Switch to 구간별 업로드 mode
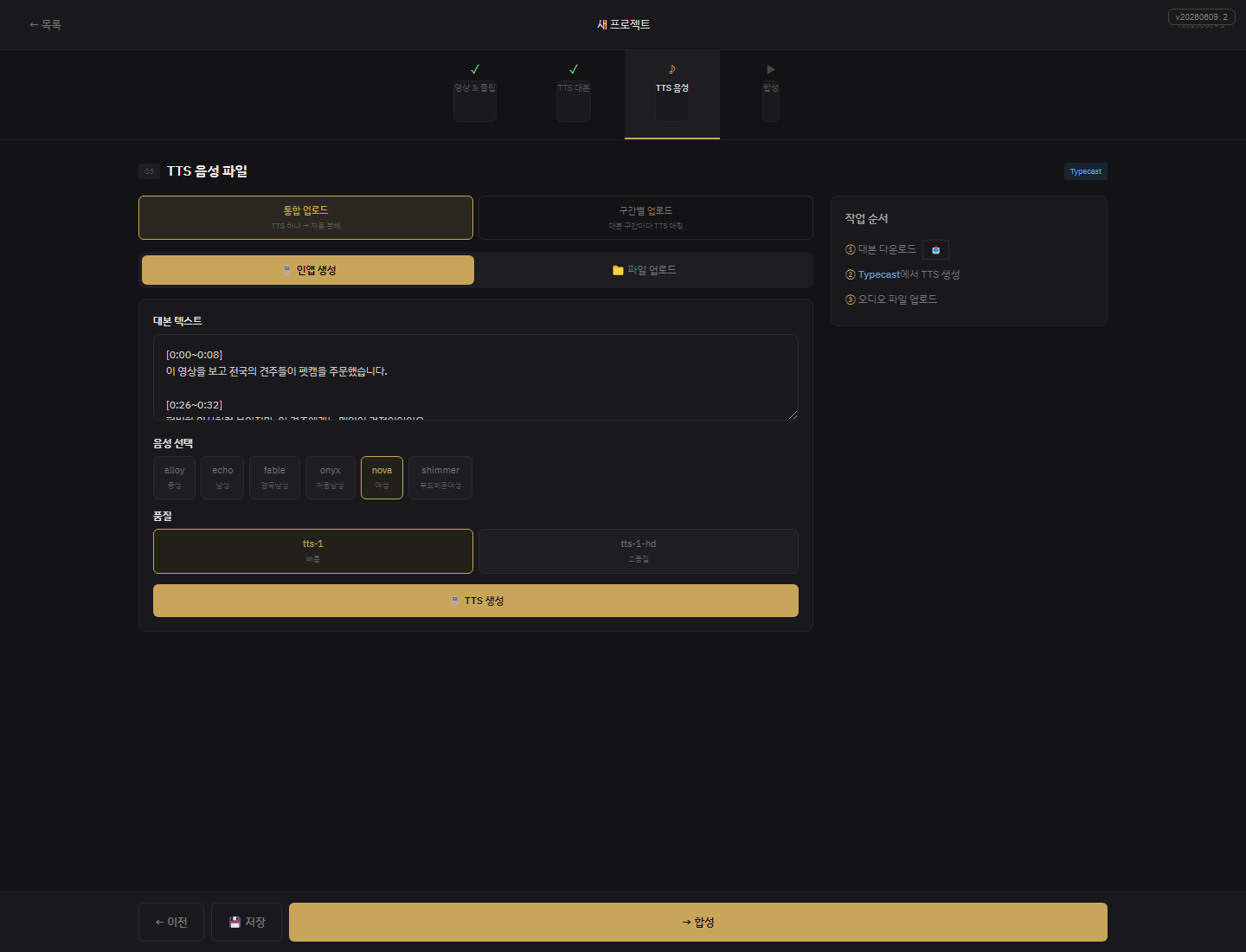The height and width of the screenshot is (952, 1246). [x=645, y=217]
